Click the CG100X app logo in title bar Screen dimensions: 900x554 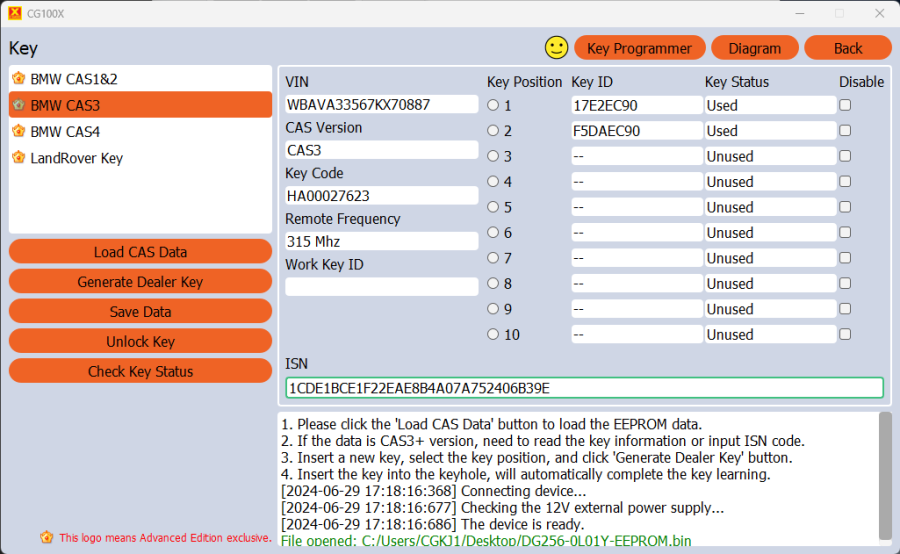click(14, 13)
